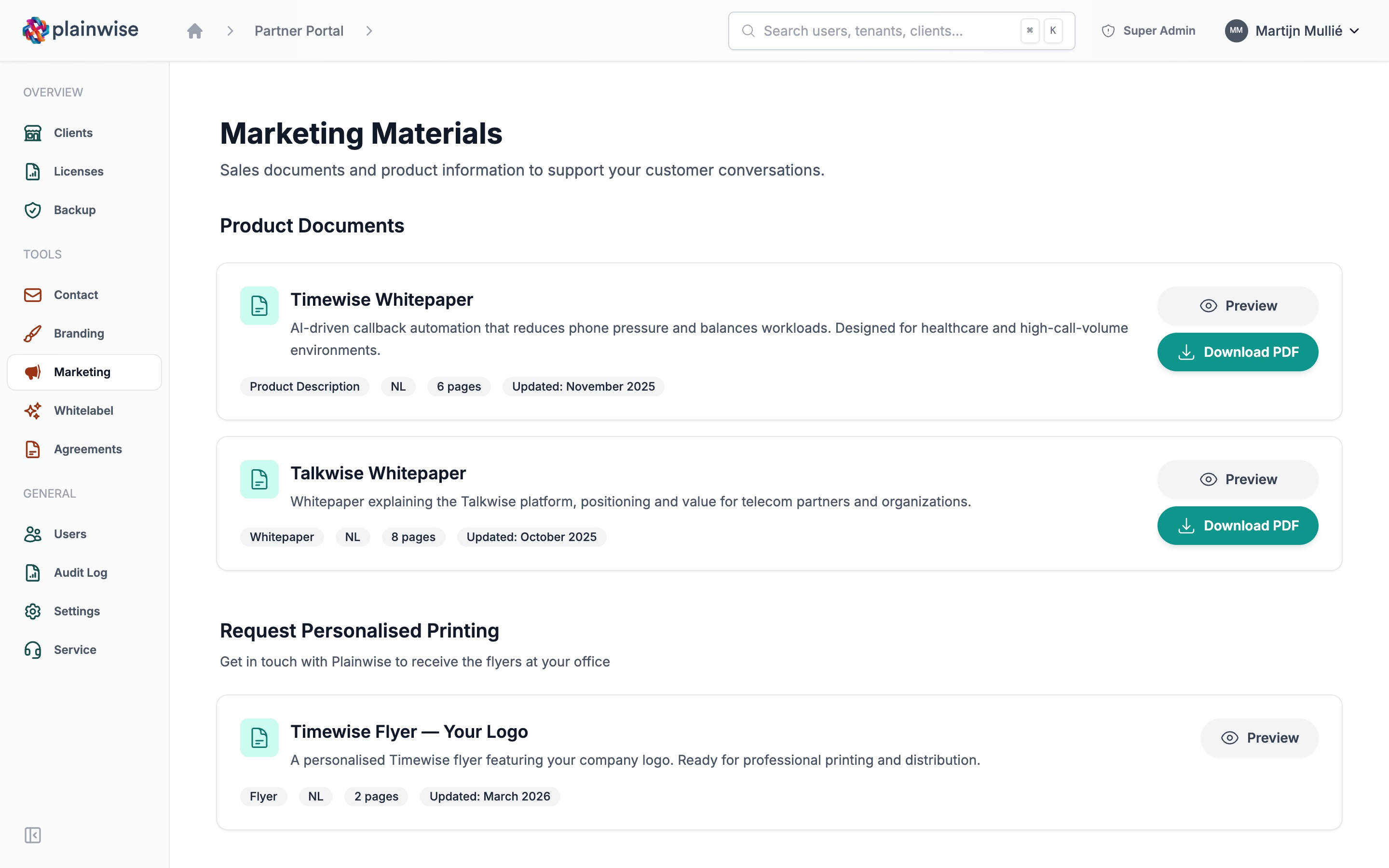This screenshot has width=1389, height=868.
Task: Click the Whitelabel sparkle icon
Action: tap(33, 410)
